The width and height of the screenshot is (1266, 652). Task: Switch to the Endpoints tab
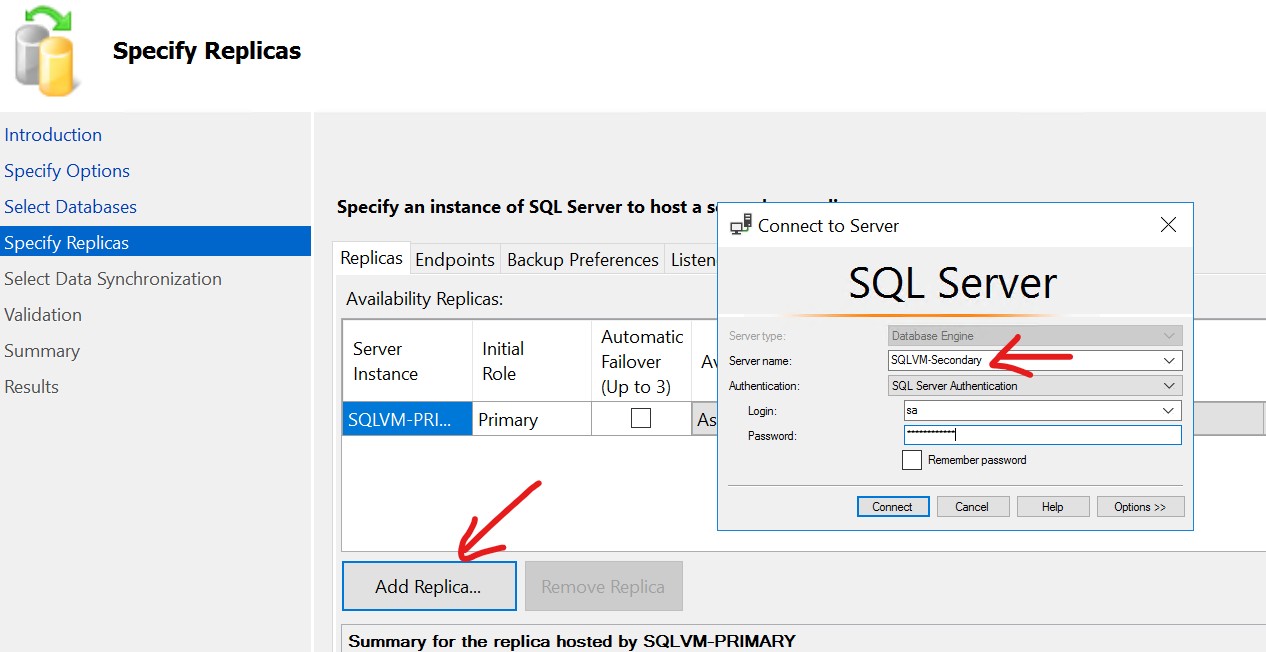click(455, 260)
